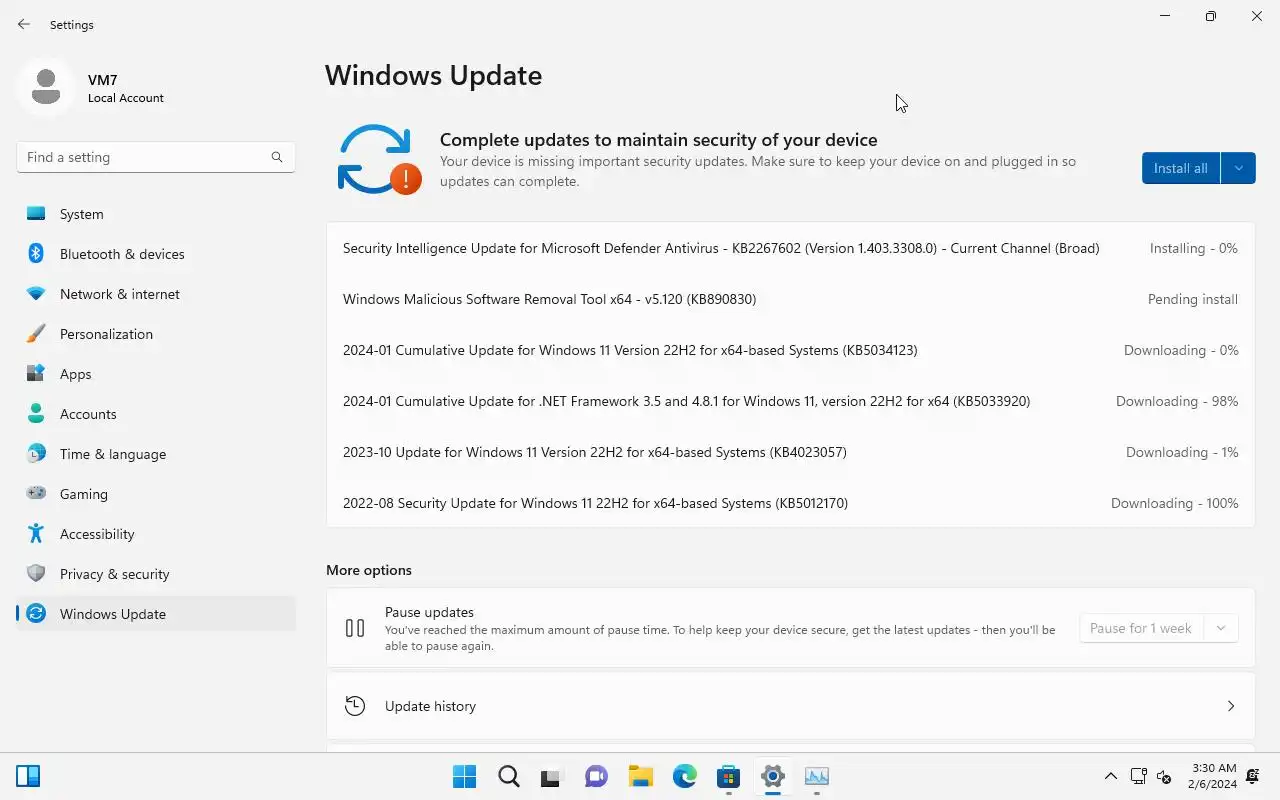This screenshot has height=800, width=1280.
Task: Launch Microsoft Edge from taskbar
Action: tap(685, 776)
